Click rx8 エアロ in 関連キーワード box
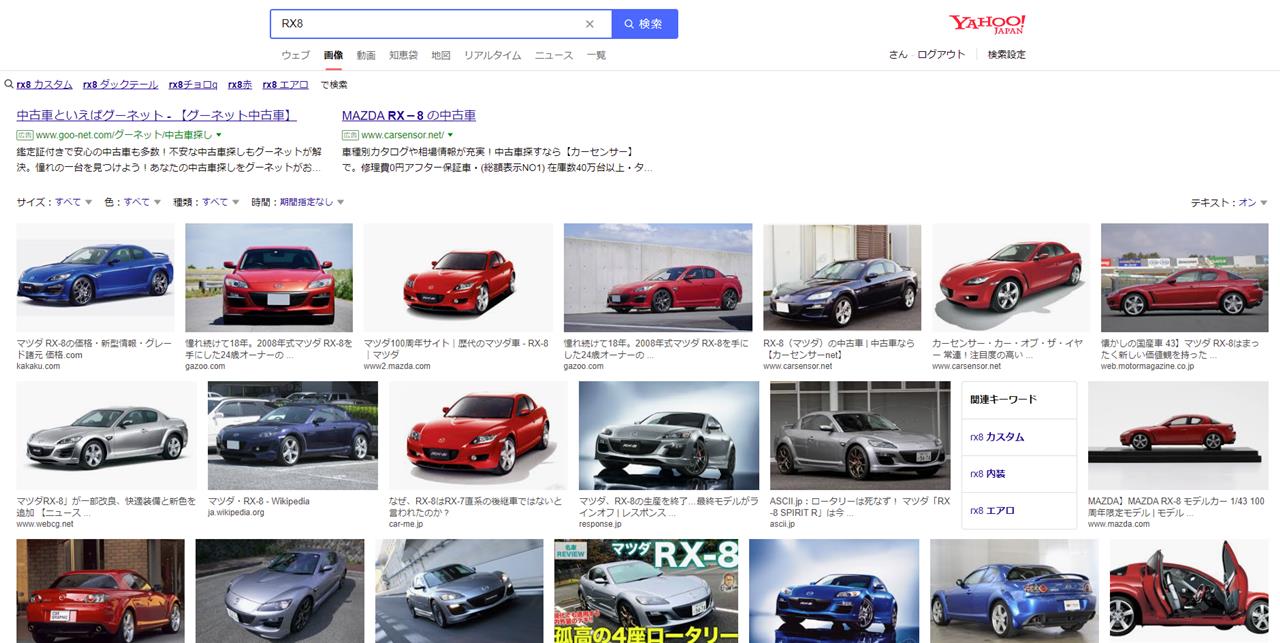 tap(992, 511)
